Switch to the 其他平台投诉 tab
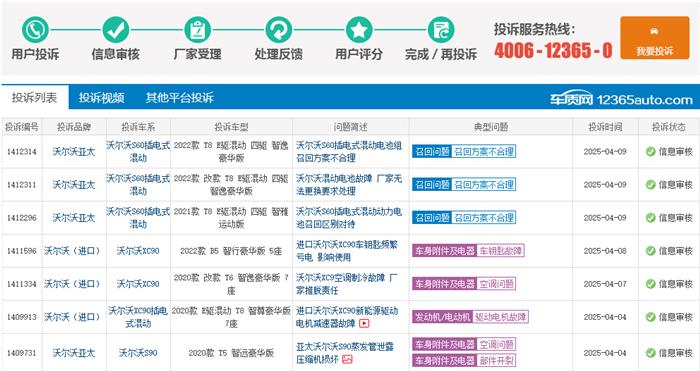Image resolution: width=700 pixels, height=371 pixels. (x=179, y=97)
